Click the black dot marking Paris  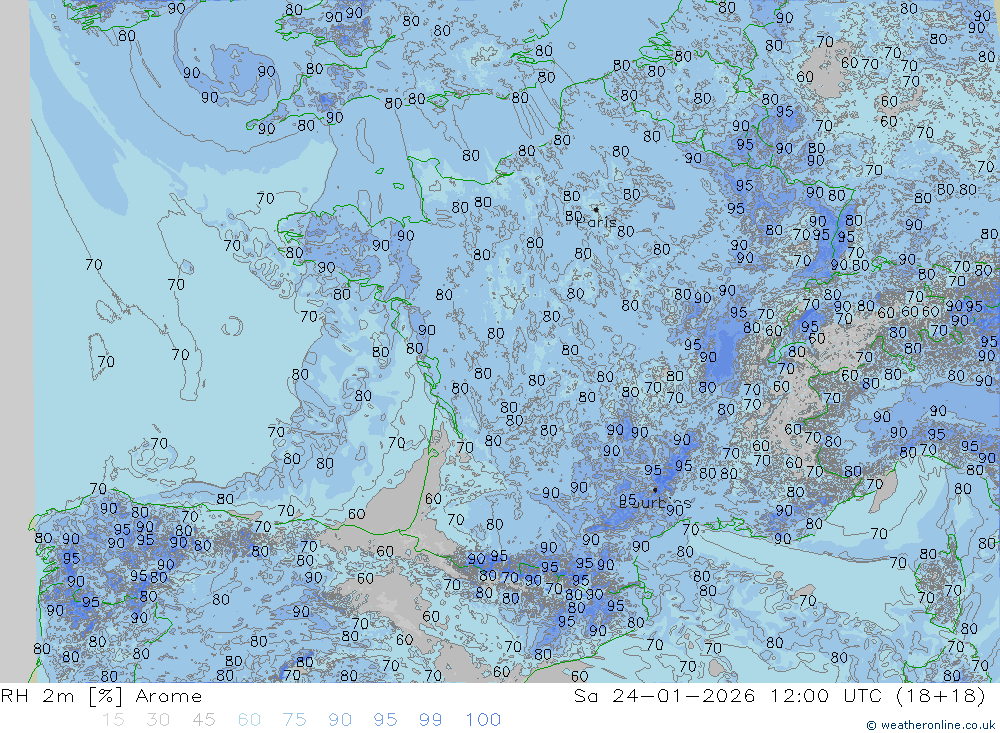click(x=596, y=209)
